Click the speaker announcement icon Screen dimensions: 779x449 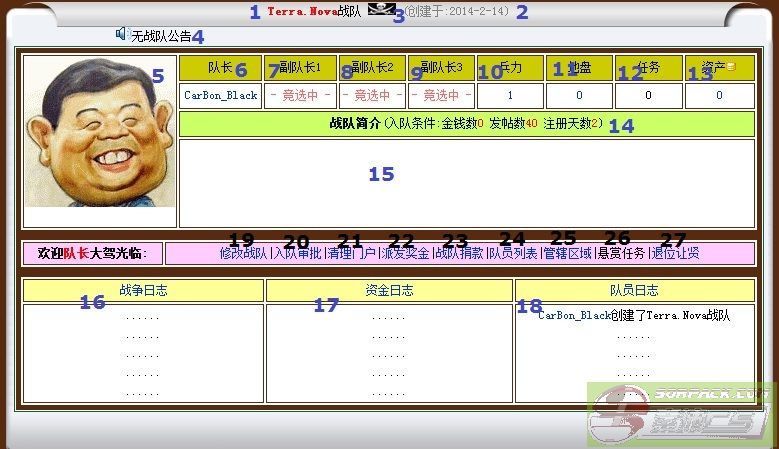click(x=122, y=34)
